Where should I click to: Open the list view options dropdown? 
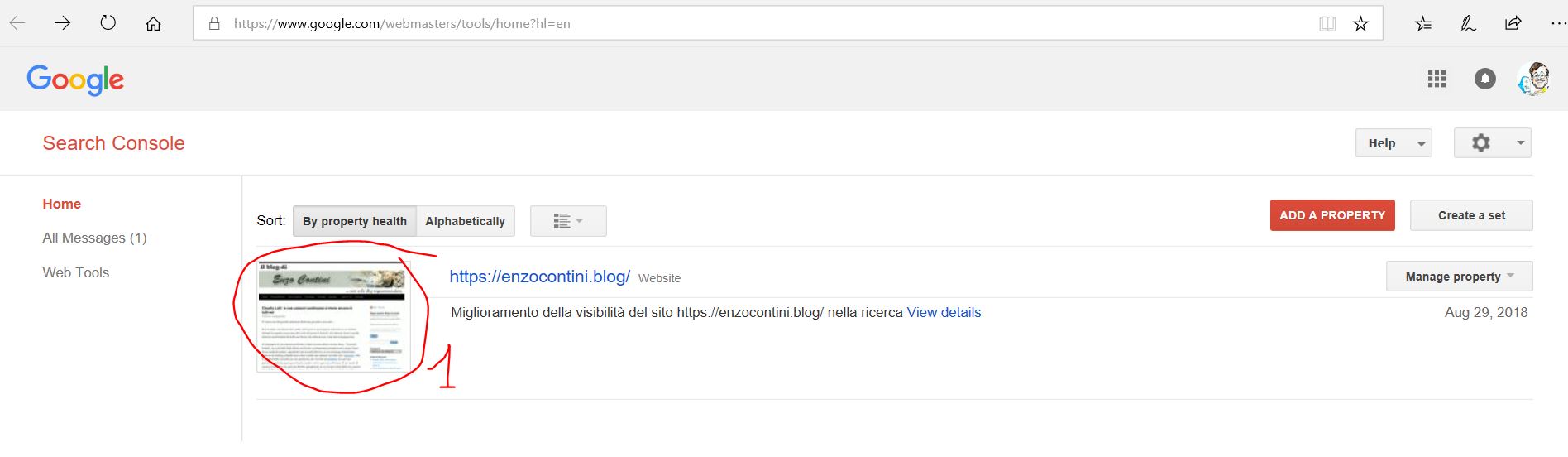tap(568, 221)
